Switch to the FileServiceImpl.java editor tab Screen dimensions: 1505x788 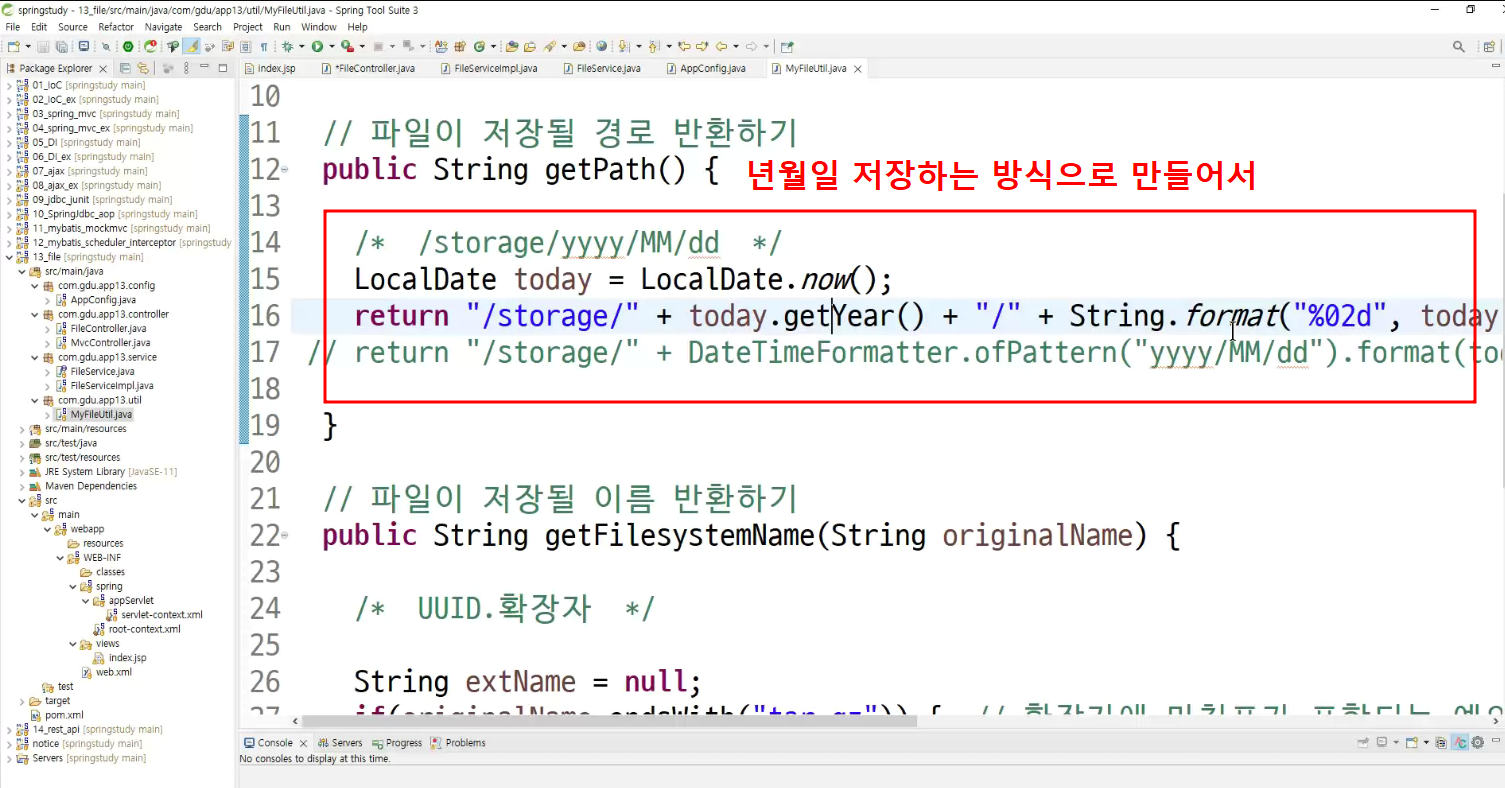pos(489,68)
